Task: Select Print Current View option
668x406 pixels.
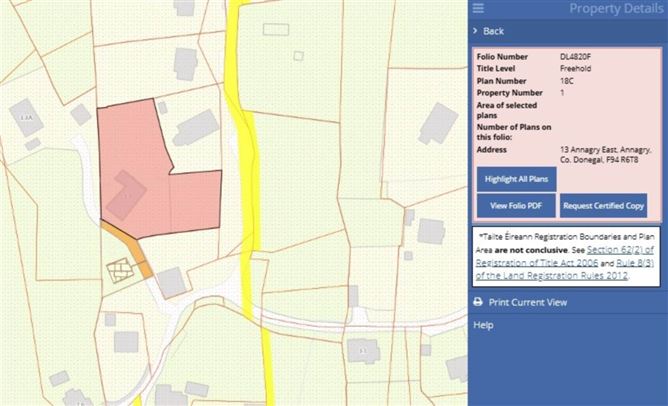Action: [530, 302]
